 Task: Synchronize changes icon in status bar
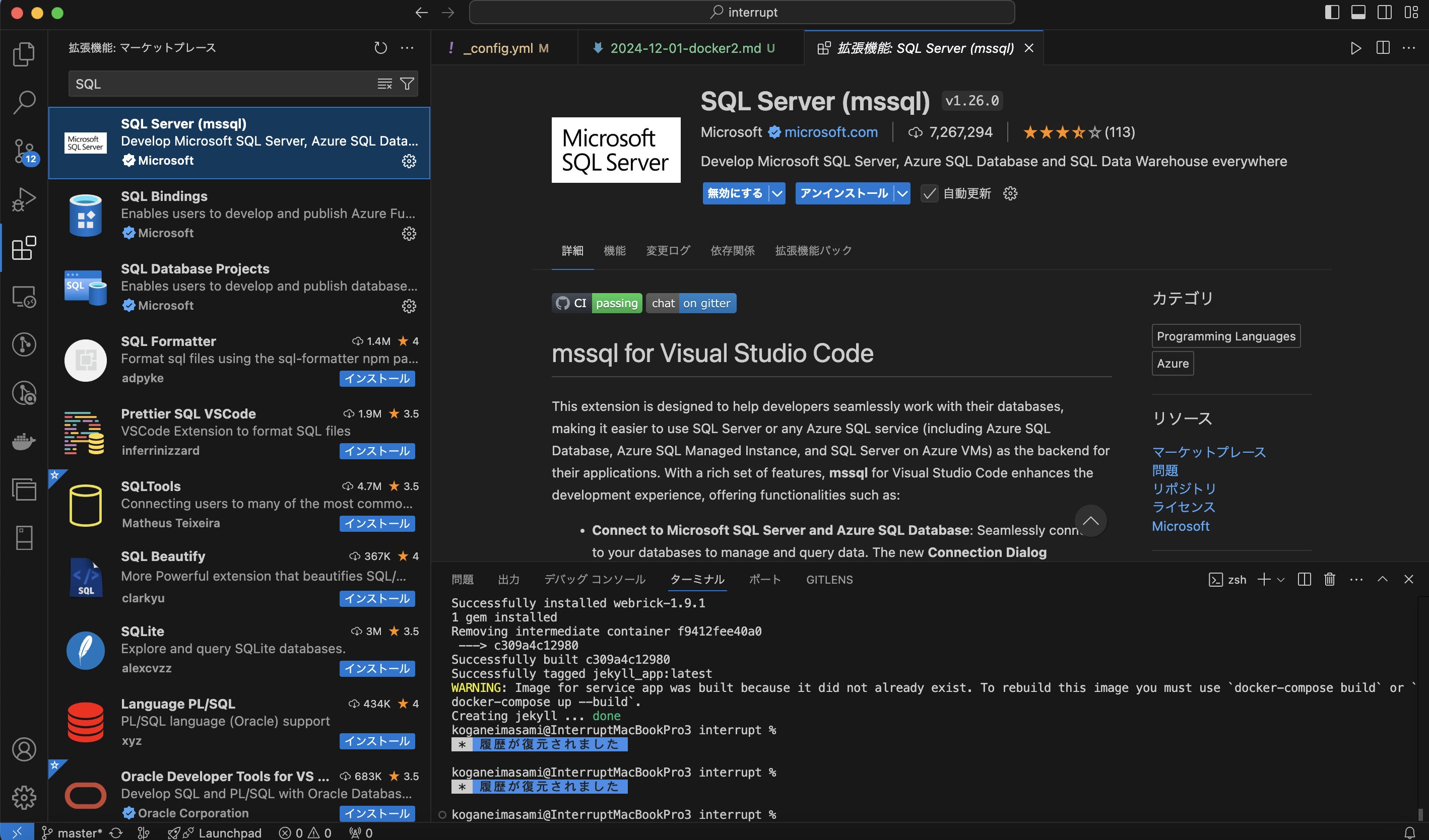click(x=116, y=832)
